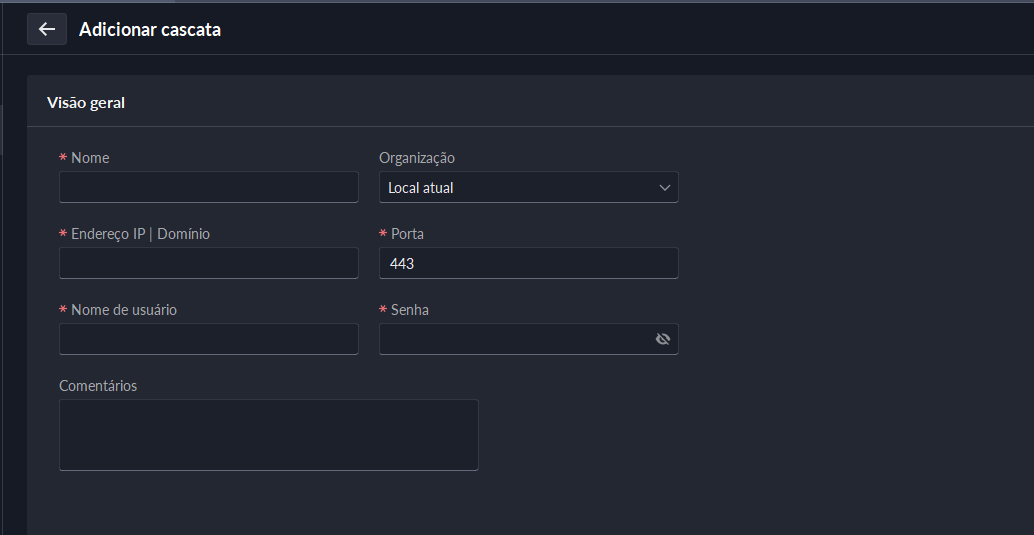Click the Porta label
1034x535 pixels.
pyautogui.click(x=407, y=234)
